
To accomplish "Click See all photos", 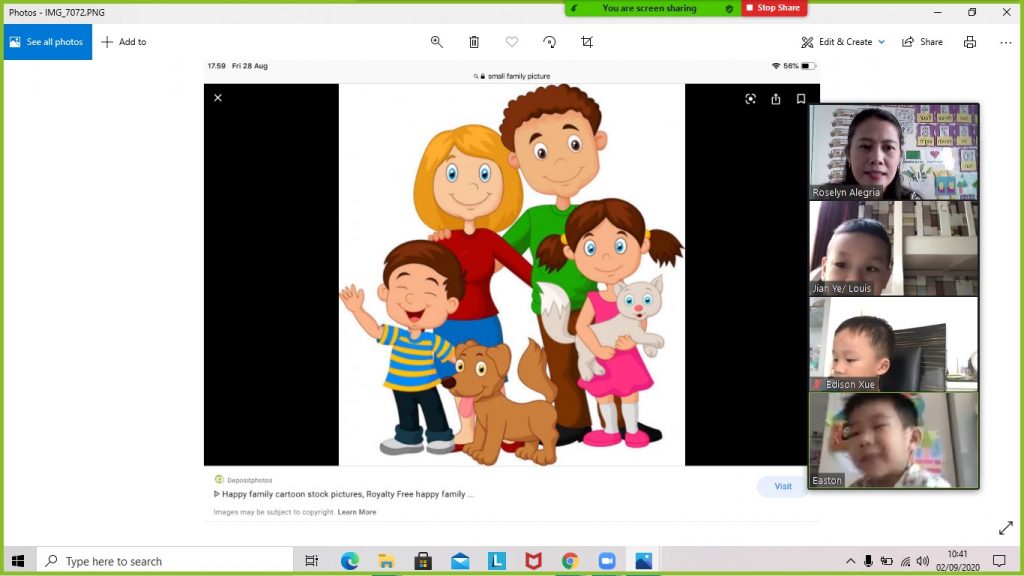I will coord(47,42).
